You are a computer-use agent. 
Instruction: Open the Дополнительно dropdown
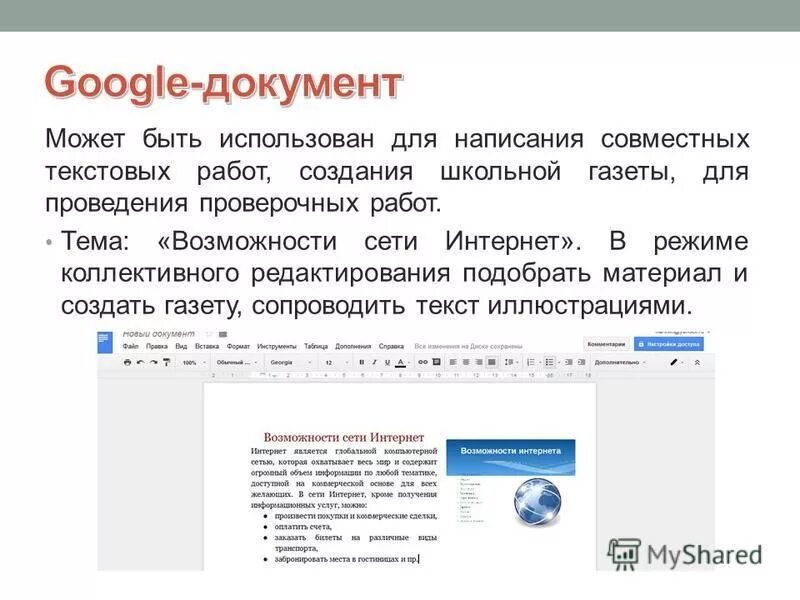click(x=620, y=362)
